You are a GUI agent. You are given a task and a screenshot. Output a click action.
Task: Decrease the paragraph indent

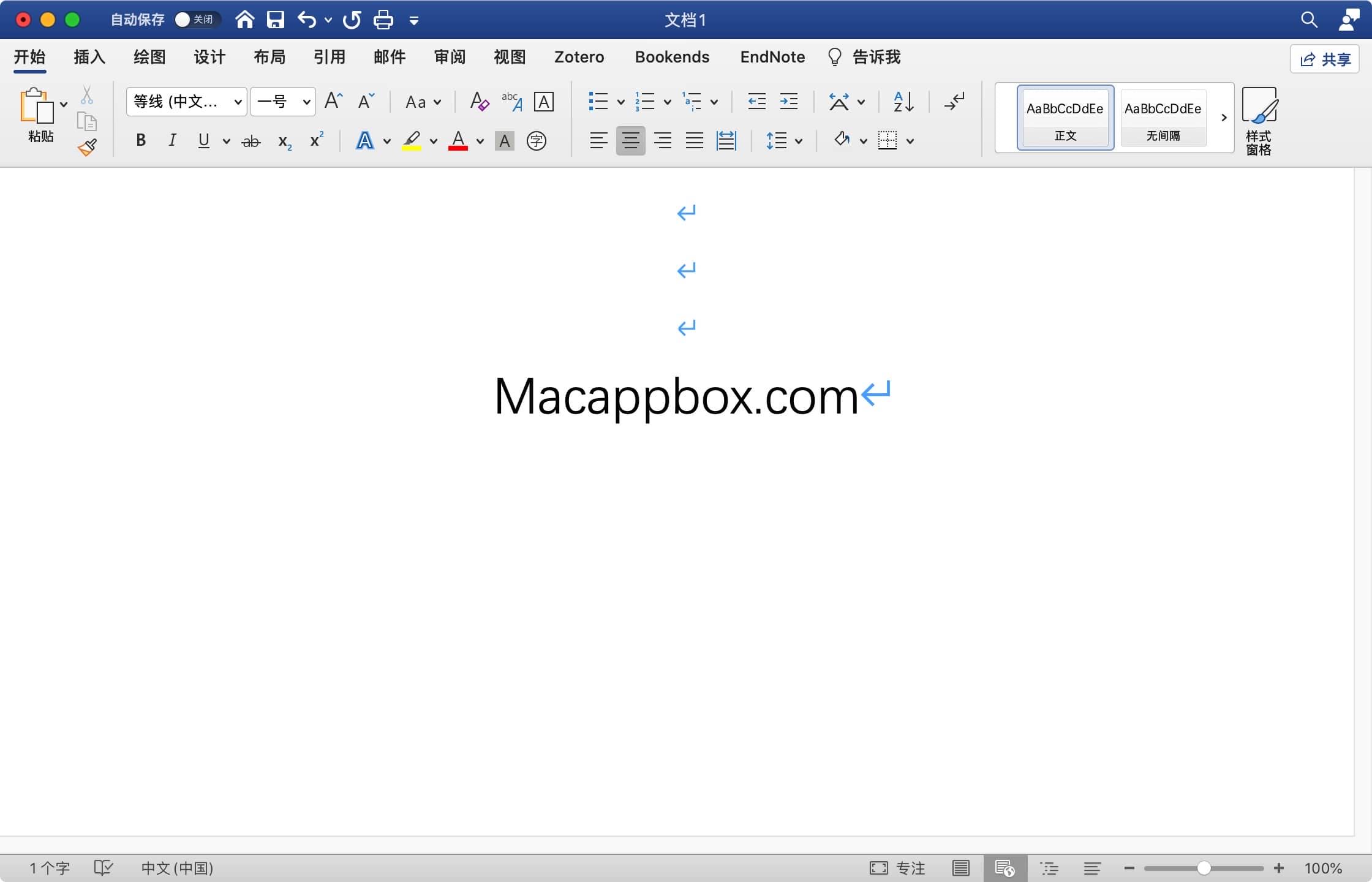click(x=756, y=102)
